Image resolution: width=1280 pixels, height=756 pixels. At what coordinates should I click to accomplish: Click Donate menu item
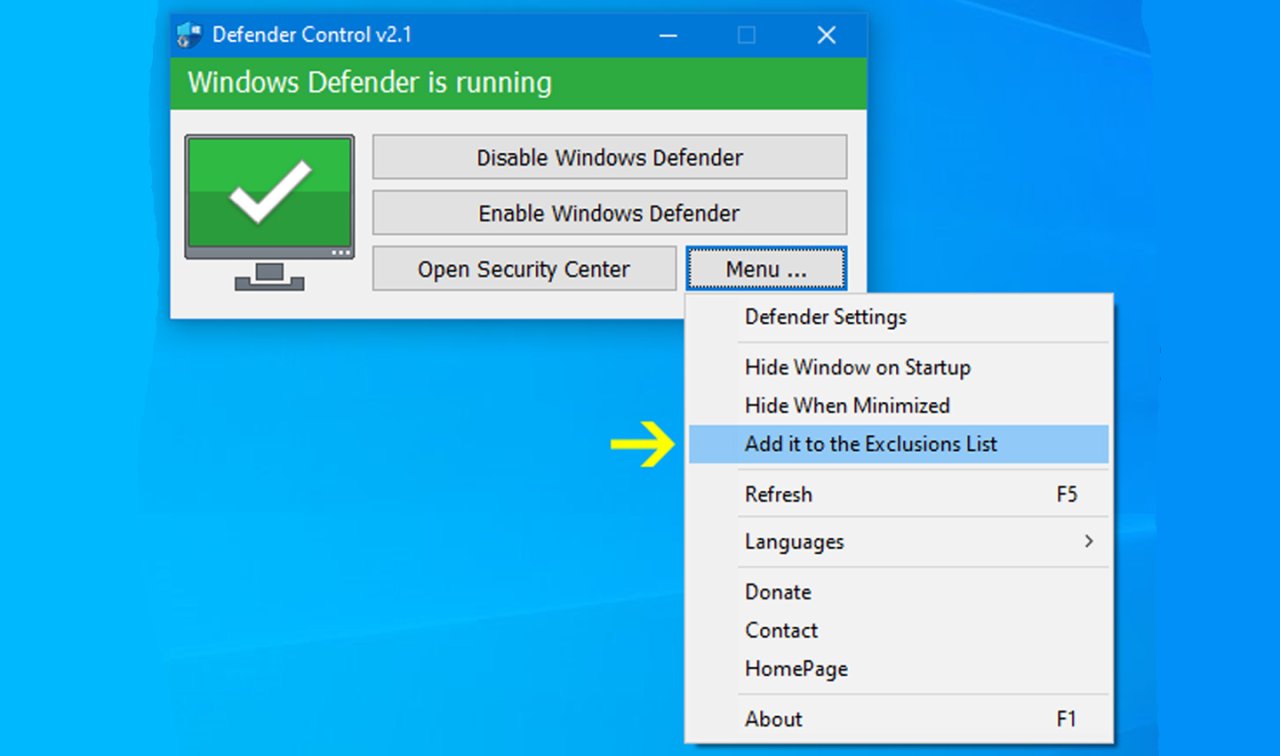(x=777, y=592)
